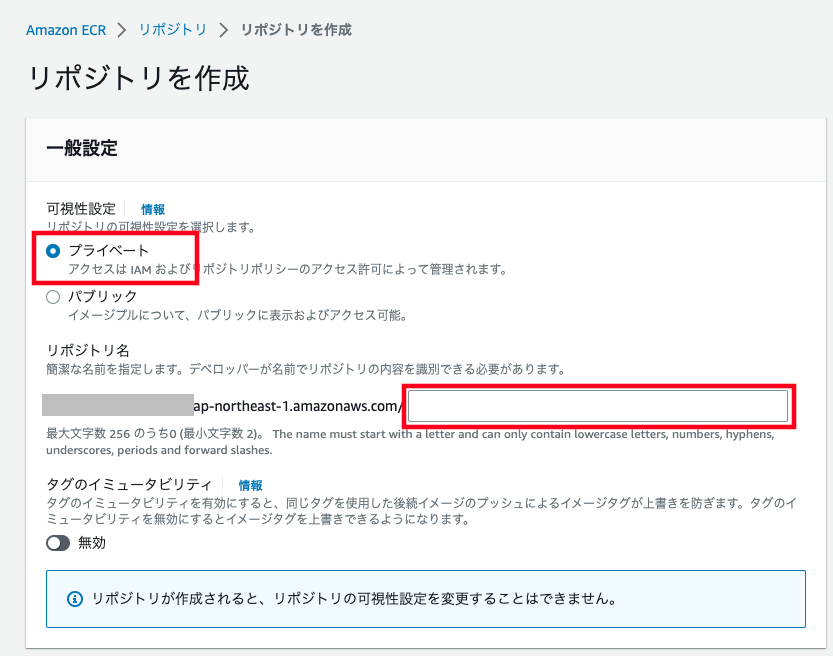833x656 pixels.
Task: Choose public repository visibility setting
Action: 52,297
